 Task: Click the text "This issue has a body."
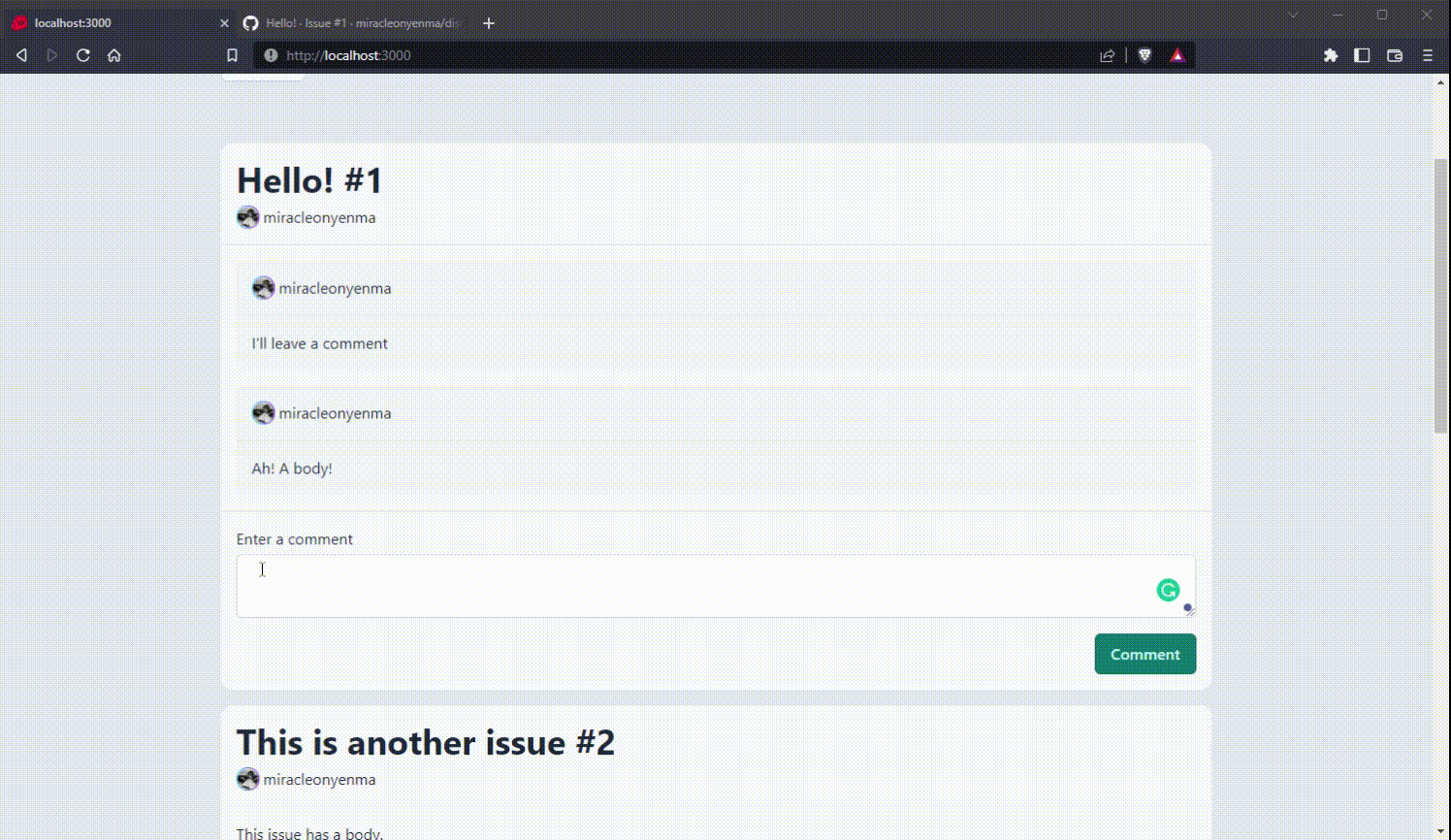310,833
